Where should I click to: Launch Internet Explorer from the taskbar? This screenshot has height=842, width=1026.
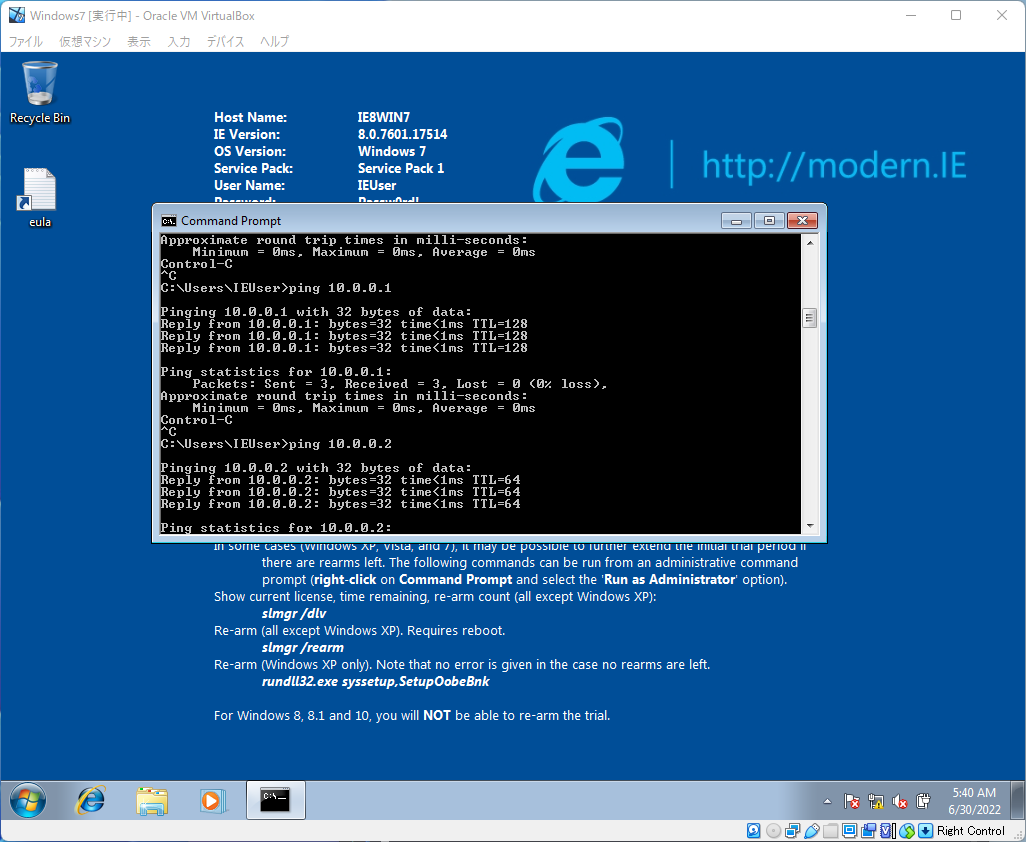tap(91, 800)
